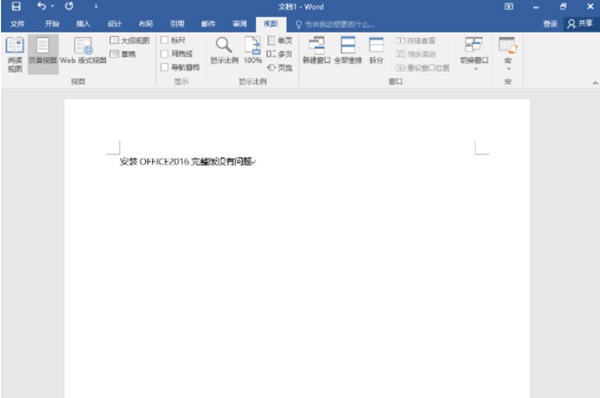Switch to the 审阅 (Review) tab
Image resolution: width=600 pixels, height=398 pixels.
coord(240,24)
